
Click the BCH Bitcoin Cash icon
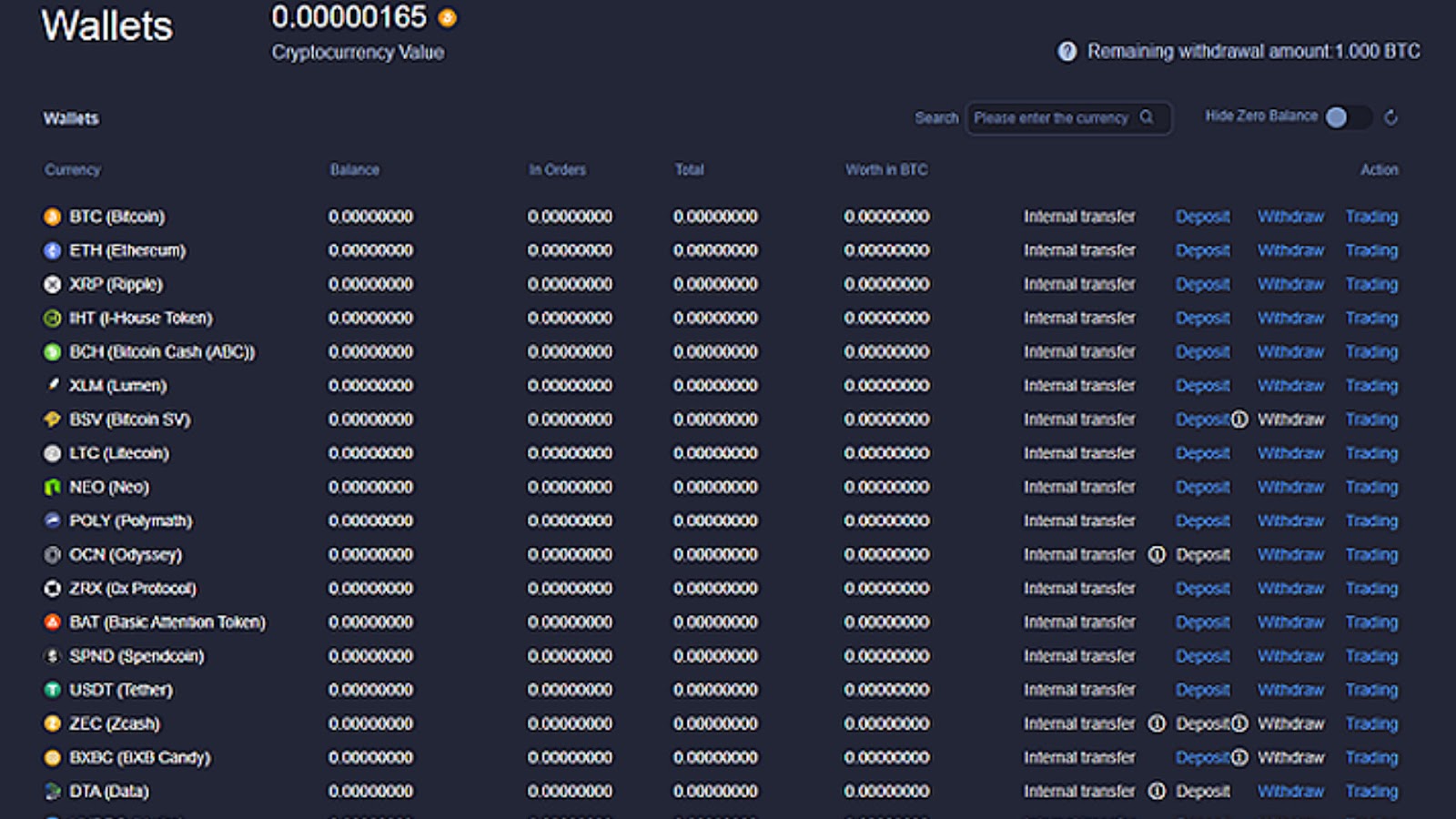(53, 351)
